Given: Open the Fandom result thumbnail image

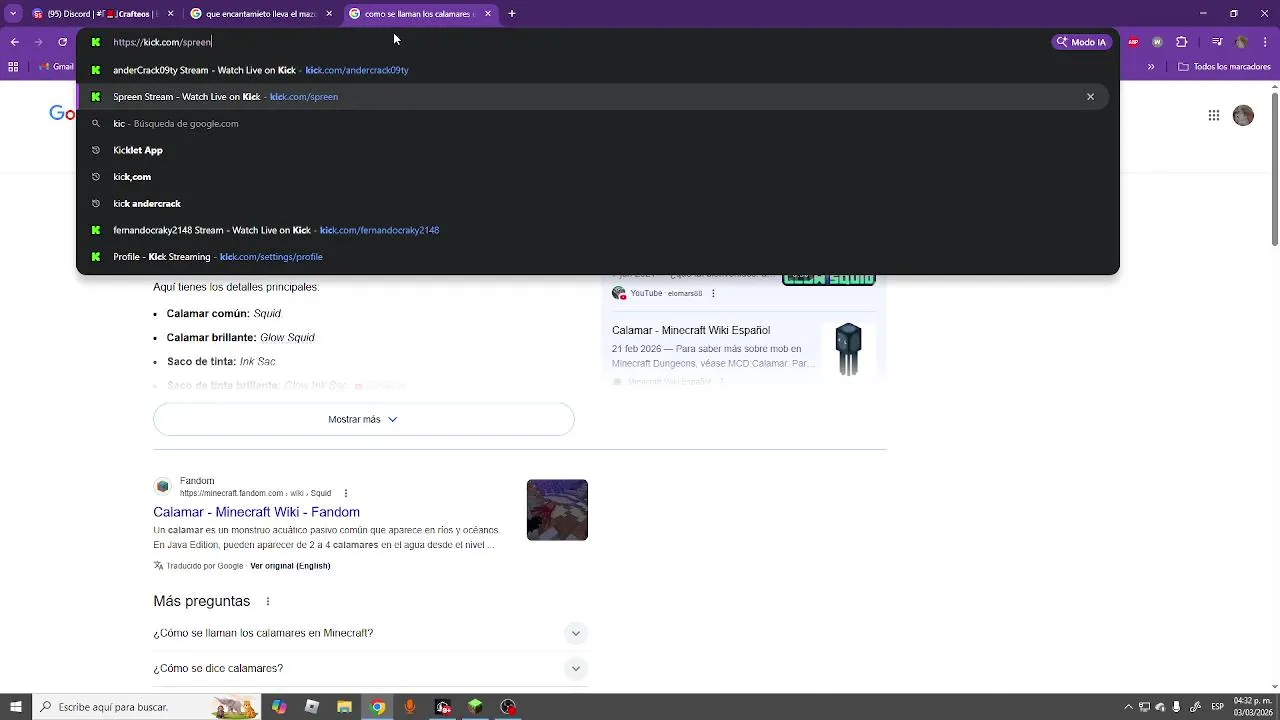Looking at the screenshot, I should tap(557, 510).
